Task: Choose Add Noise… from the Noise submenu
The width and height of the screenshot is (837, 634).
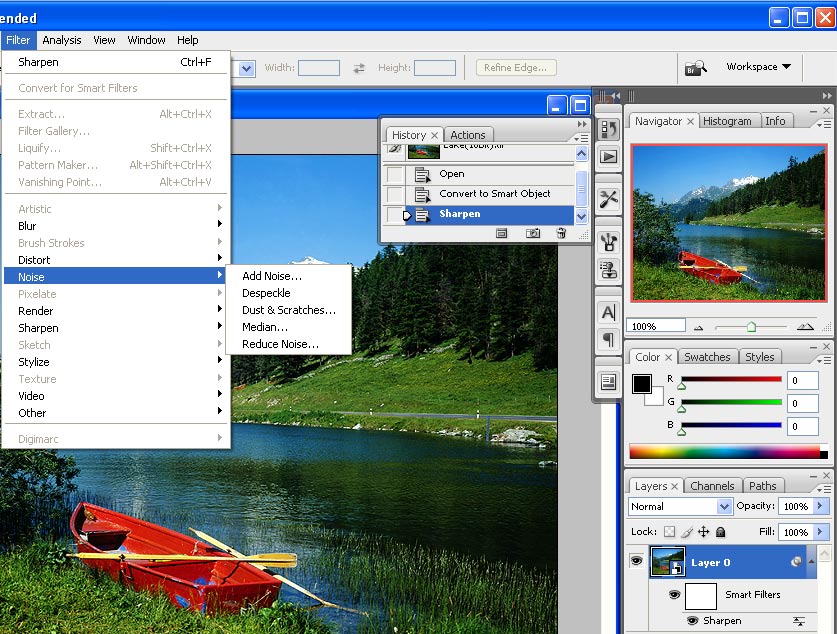Action: [288, 276]
